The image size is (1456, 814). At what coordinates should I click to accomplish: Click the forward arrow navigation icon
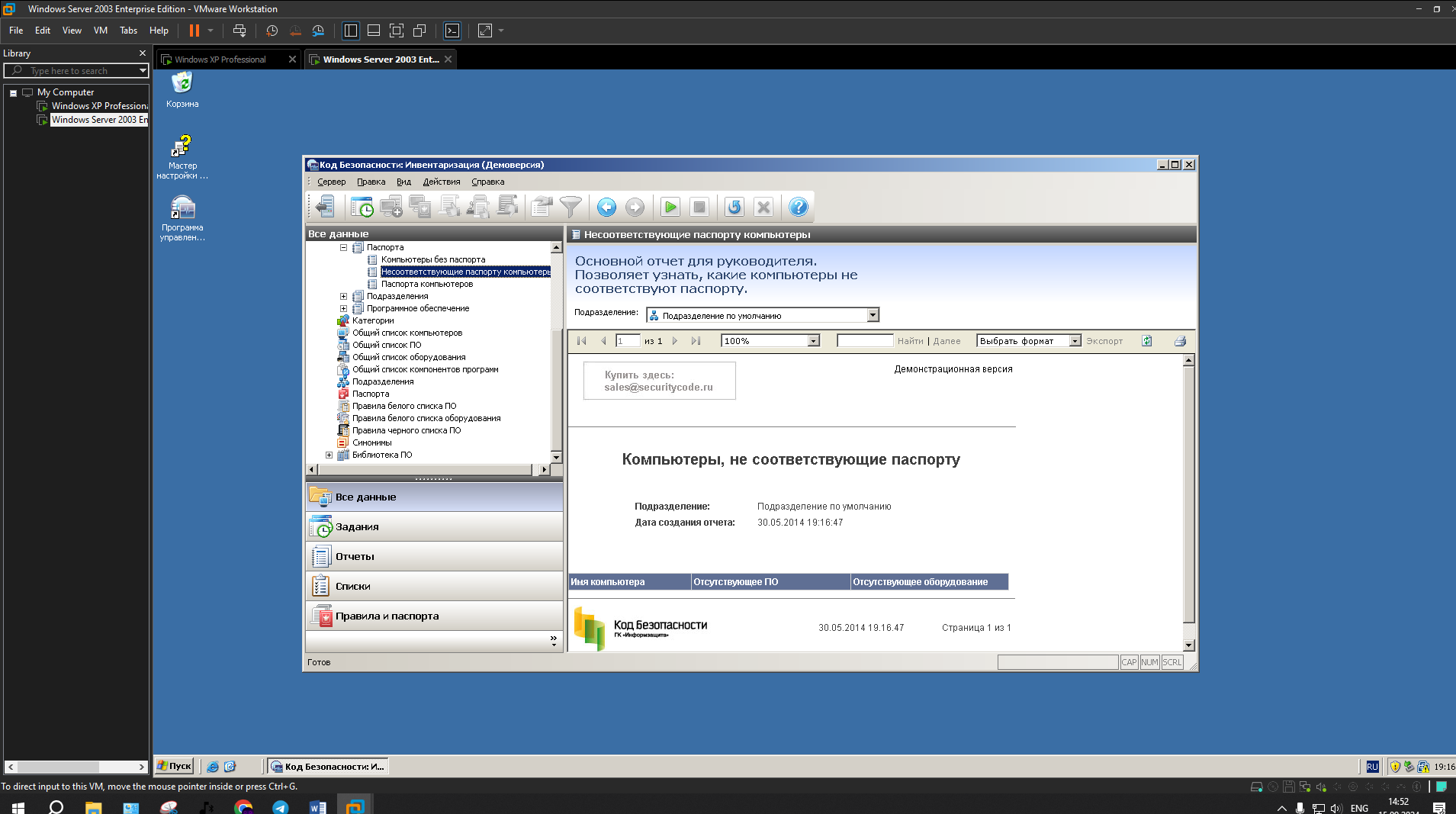pyautogui.click(x=635, y=207)
